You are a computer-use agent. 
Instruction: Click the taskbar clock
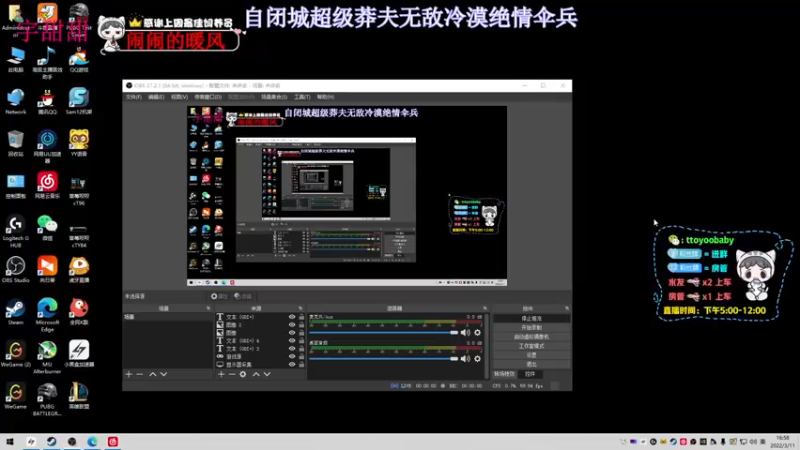tap(783, 442)
